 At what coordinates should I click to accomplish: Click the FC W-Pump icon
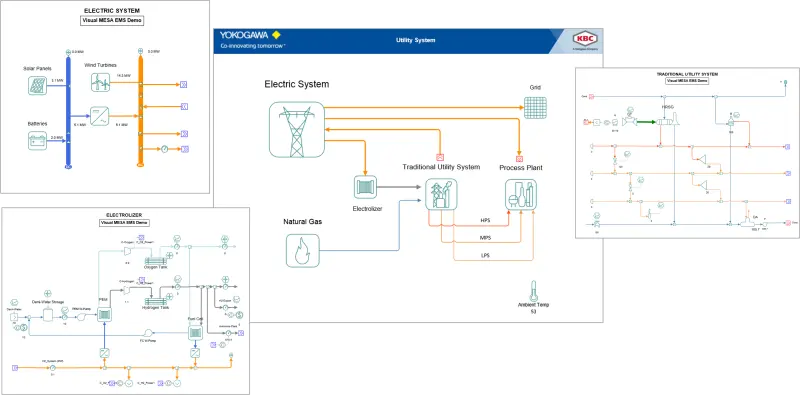tap(148, 332)
